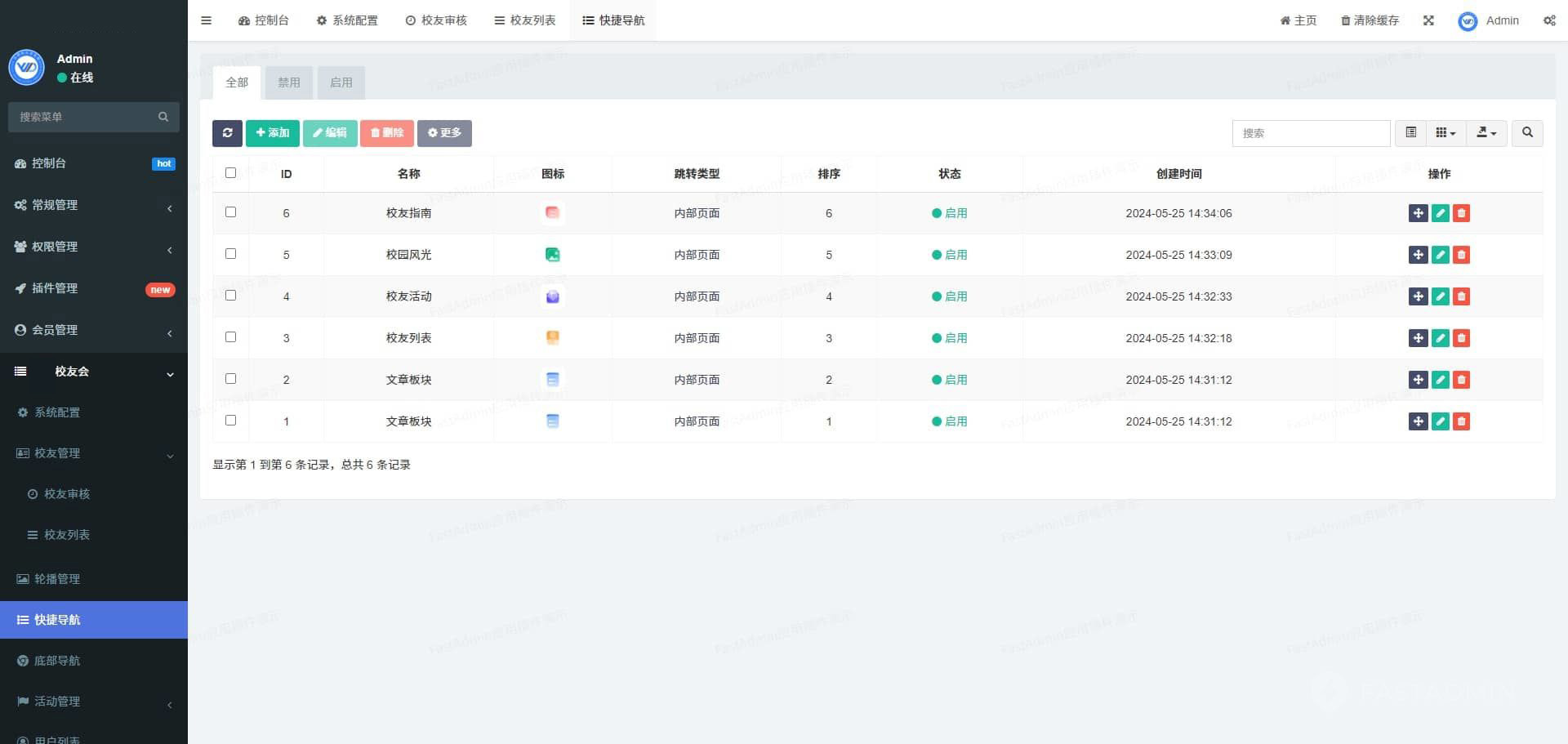Check the box for row ID 6
Image resolution: width=1568 pixels, height=744 pixels.
coord(230,212)
